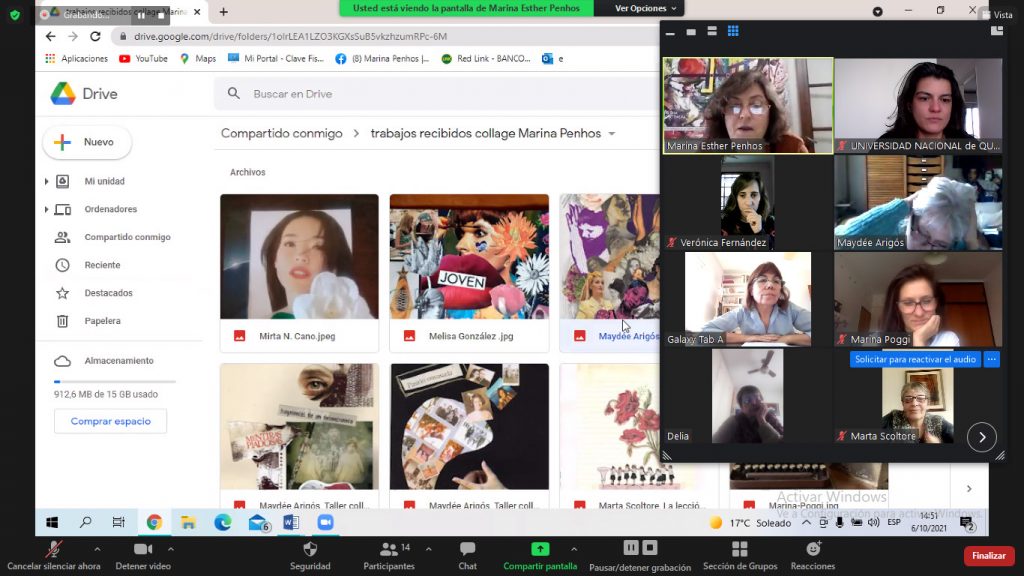Click the Drive storage usage bar
The image size is (1024, 576).
[x=114, y=381]
